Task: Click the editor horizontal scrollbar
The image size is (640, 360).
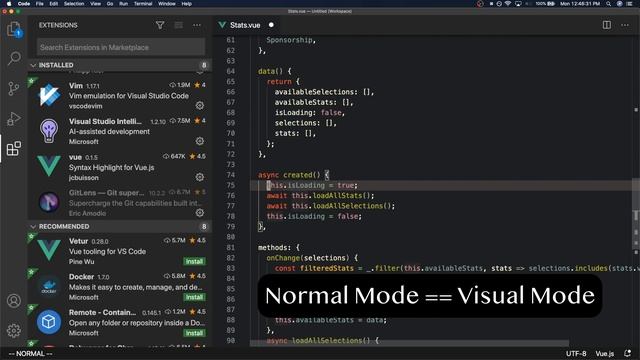Action: 409,343
